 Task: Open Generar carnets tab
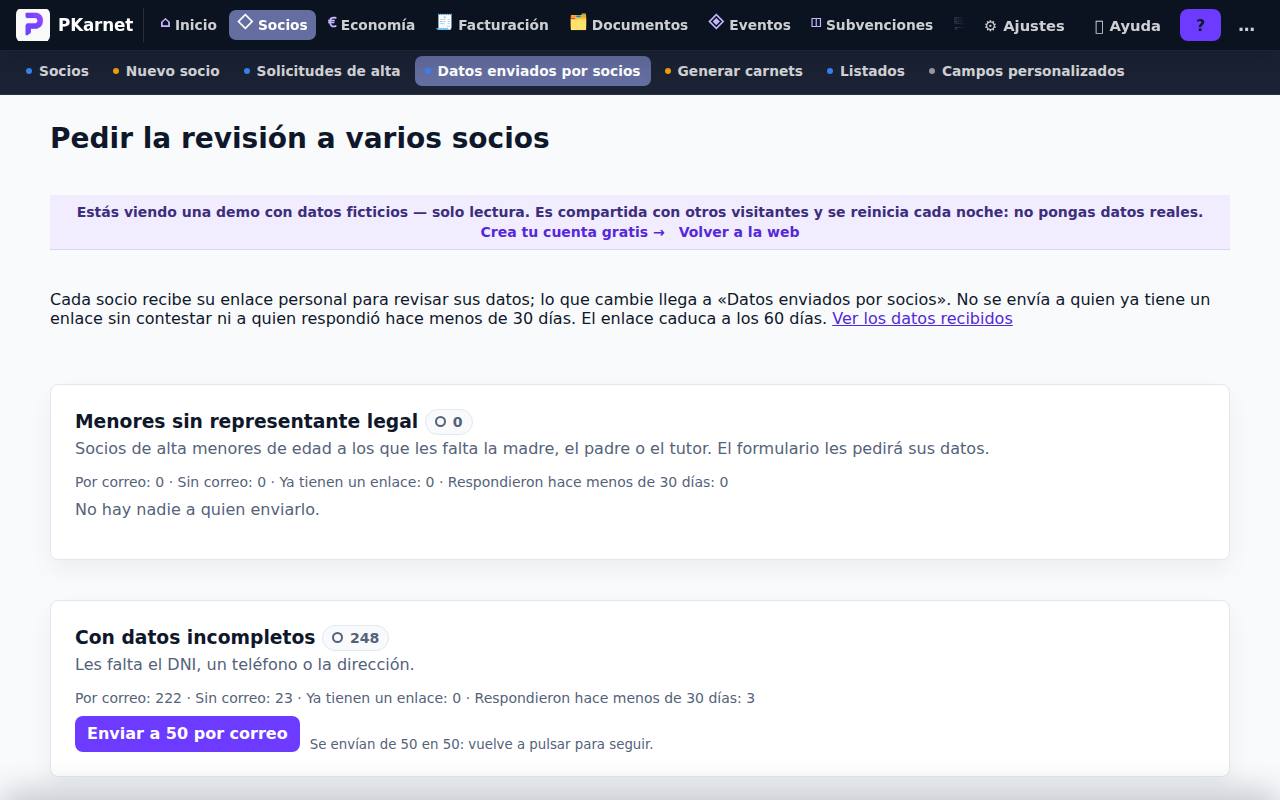[x=733, y=71]
